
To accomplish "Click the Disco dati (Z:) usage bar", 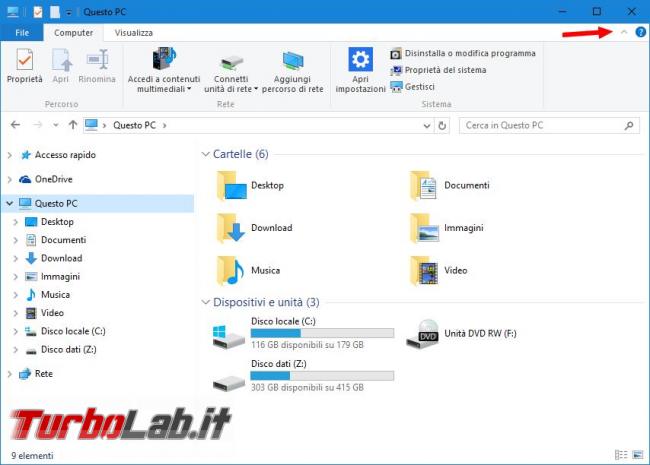I will tap(322, 375).
